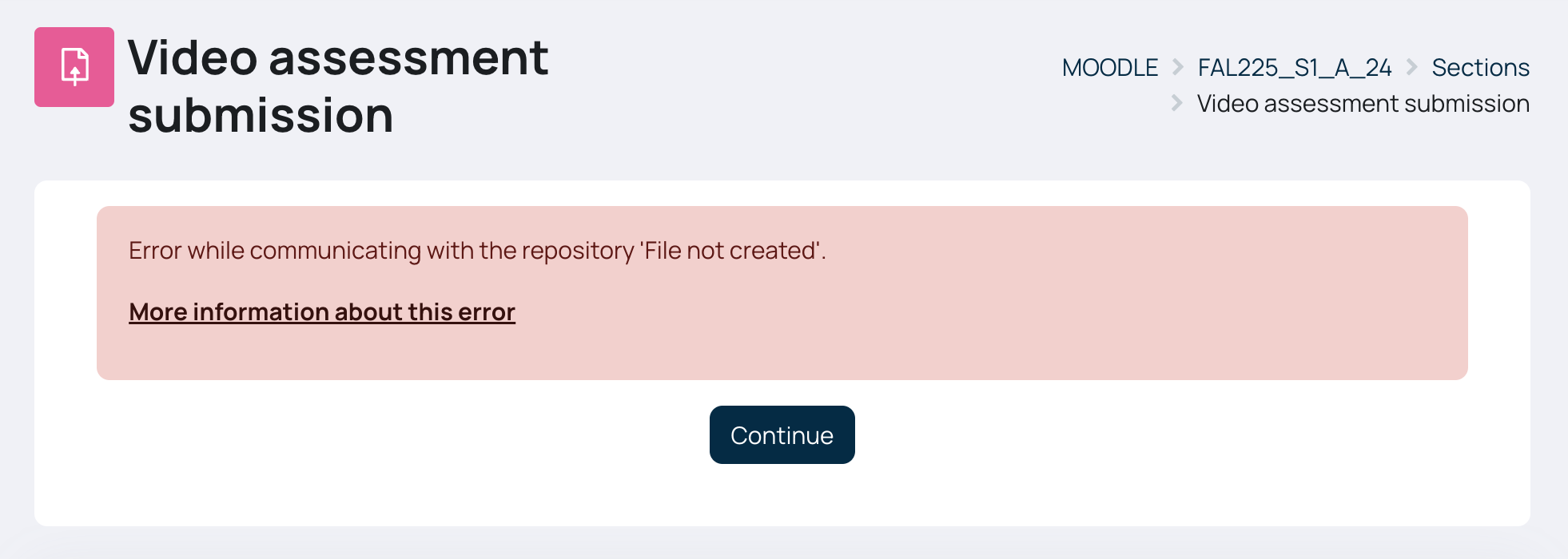Click the Continue button
1568x559 pixels.
[782, 435]
